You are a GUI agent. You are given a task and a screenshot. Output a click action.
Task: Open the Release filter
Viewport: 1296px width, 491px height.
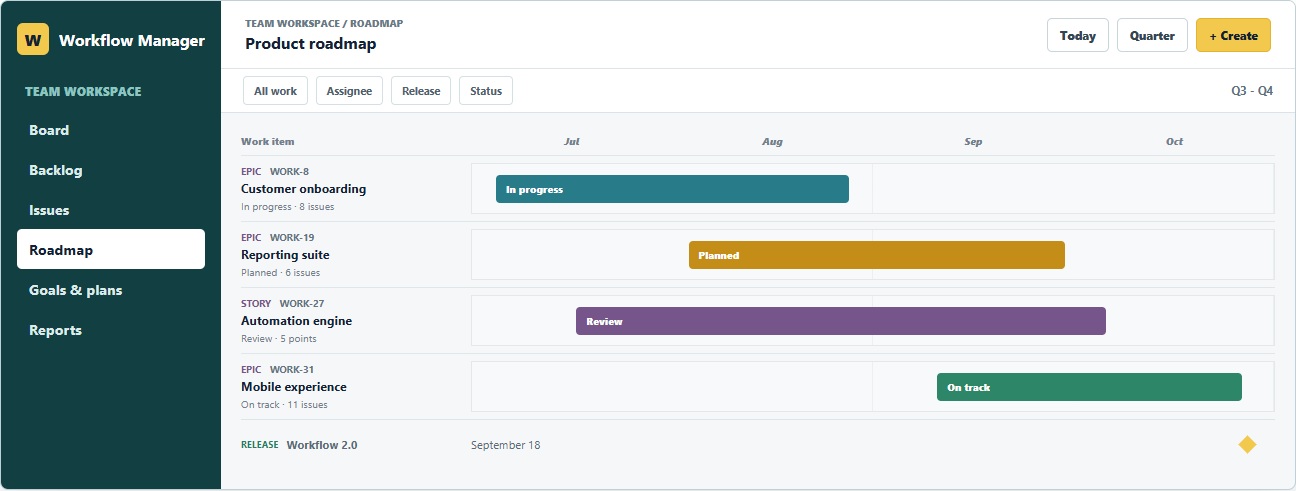tap(421, 91)
